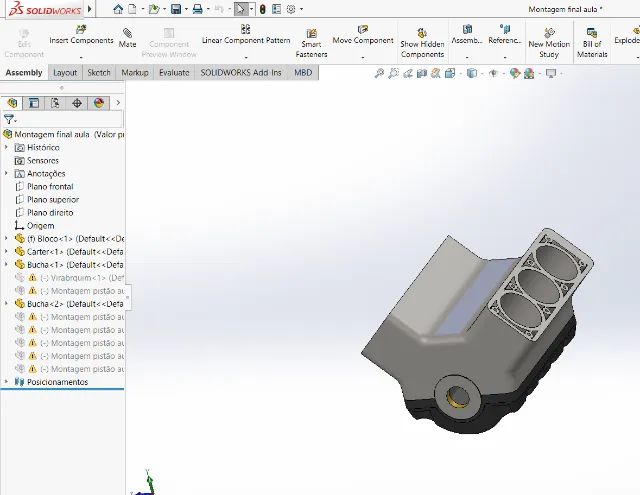The width and height of the screenshot is (640, 495).
Task: Expand the Posicionamentos mates folder
Action: 6,382
